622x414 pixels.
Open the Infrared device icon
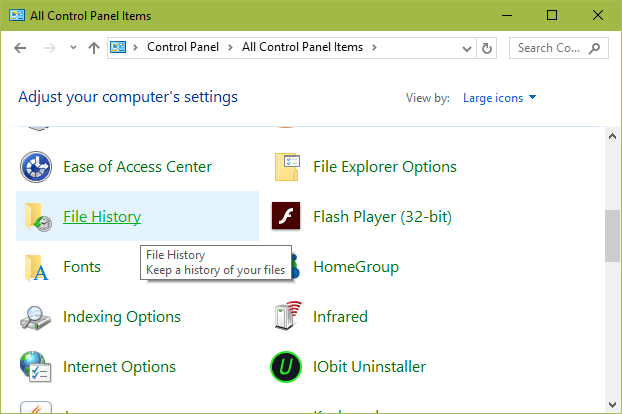click(x=288, y=316)
